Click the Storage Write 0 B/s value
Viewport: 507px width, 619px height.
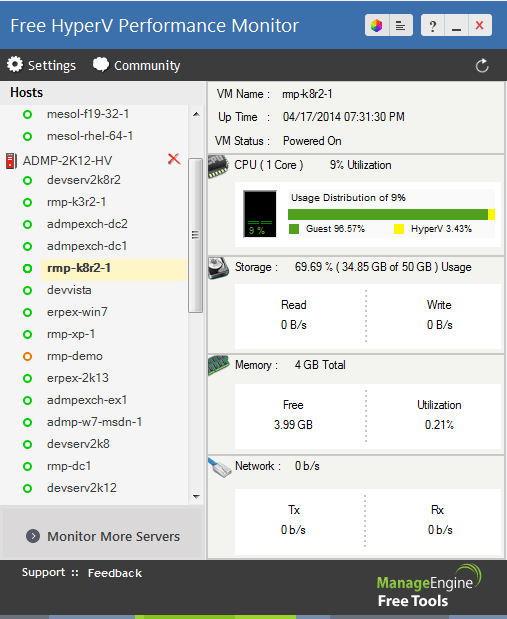439,325
